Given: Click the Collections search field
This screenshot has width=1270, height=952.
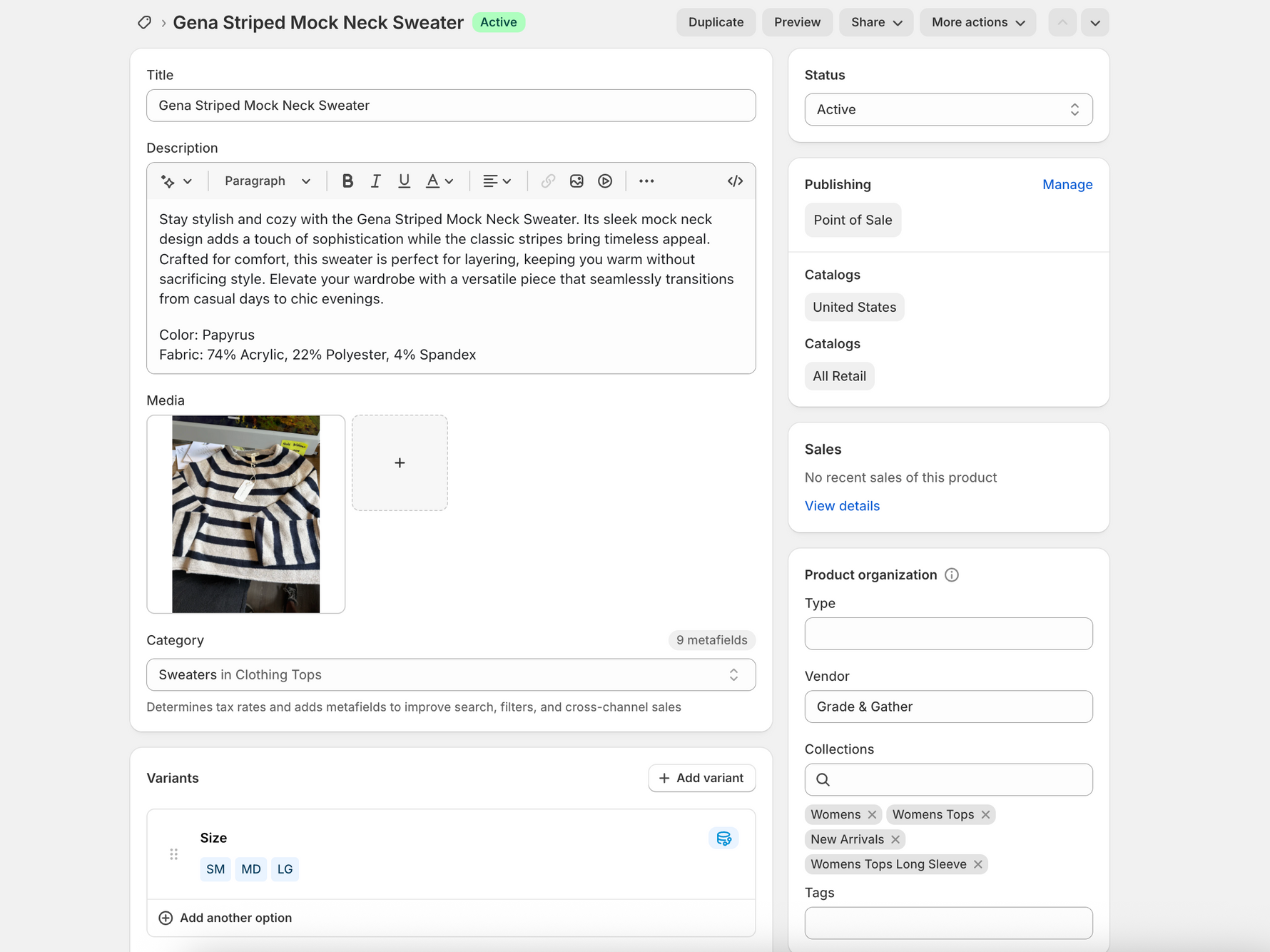Looking at the screenshot, I should (x=948, y=780).
